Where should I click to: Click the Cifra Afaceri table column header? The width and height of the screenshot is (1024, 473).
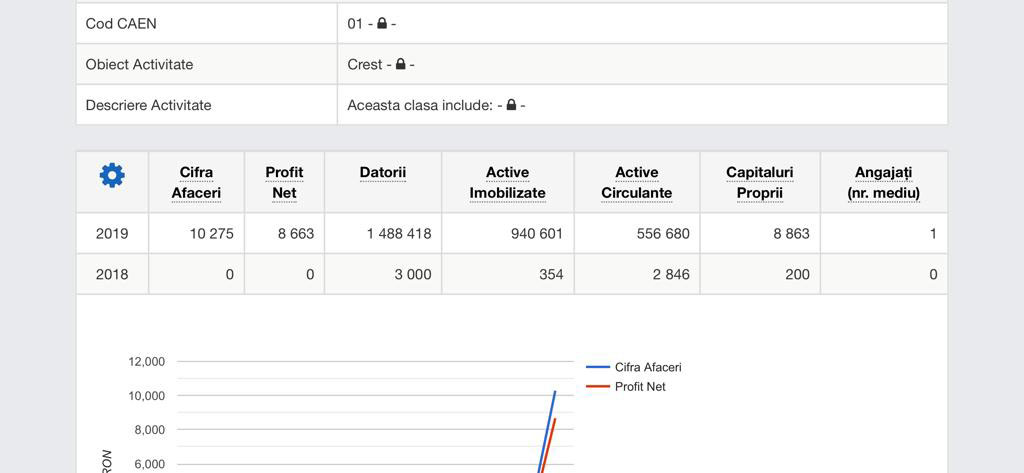pos(196,182)
